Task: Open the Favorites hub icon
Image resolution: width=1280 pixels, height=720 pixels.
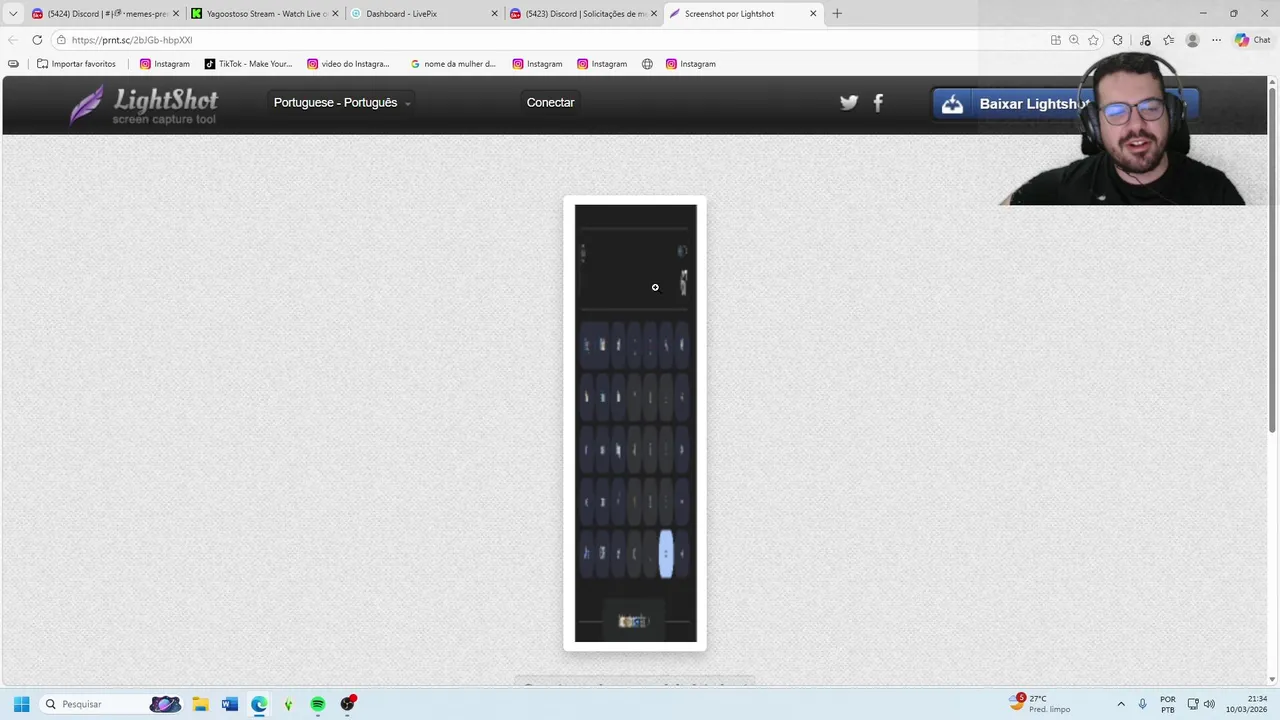Action: point(1168,40)
